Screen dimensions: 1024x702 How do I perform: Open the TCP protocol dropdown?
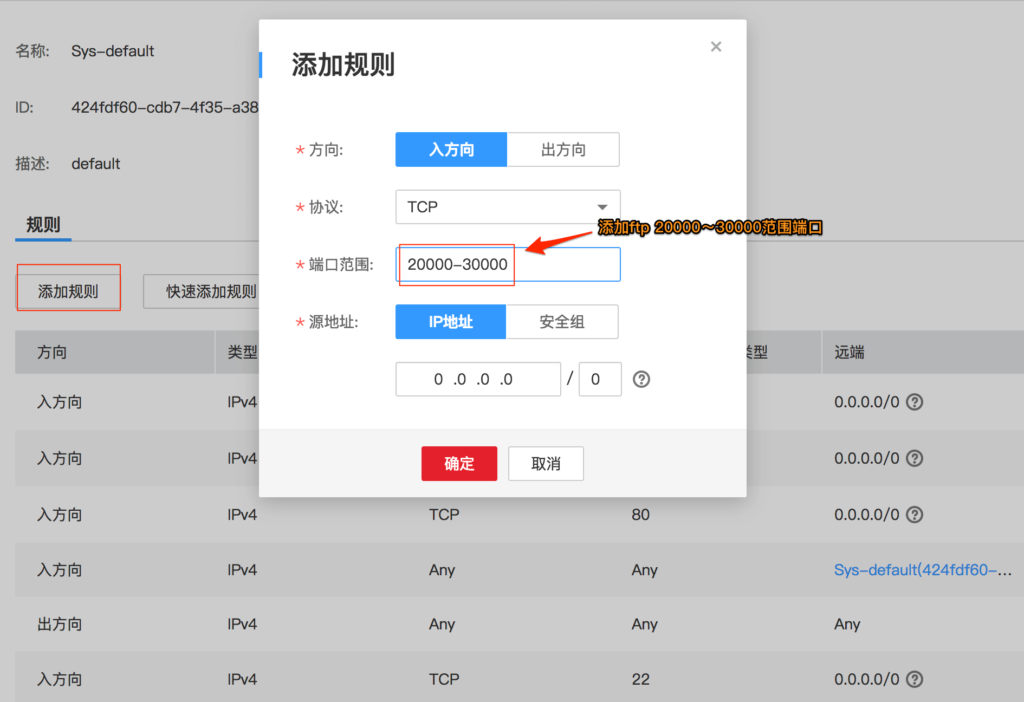[508, 207]
